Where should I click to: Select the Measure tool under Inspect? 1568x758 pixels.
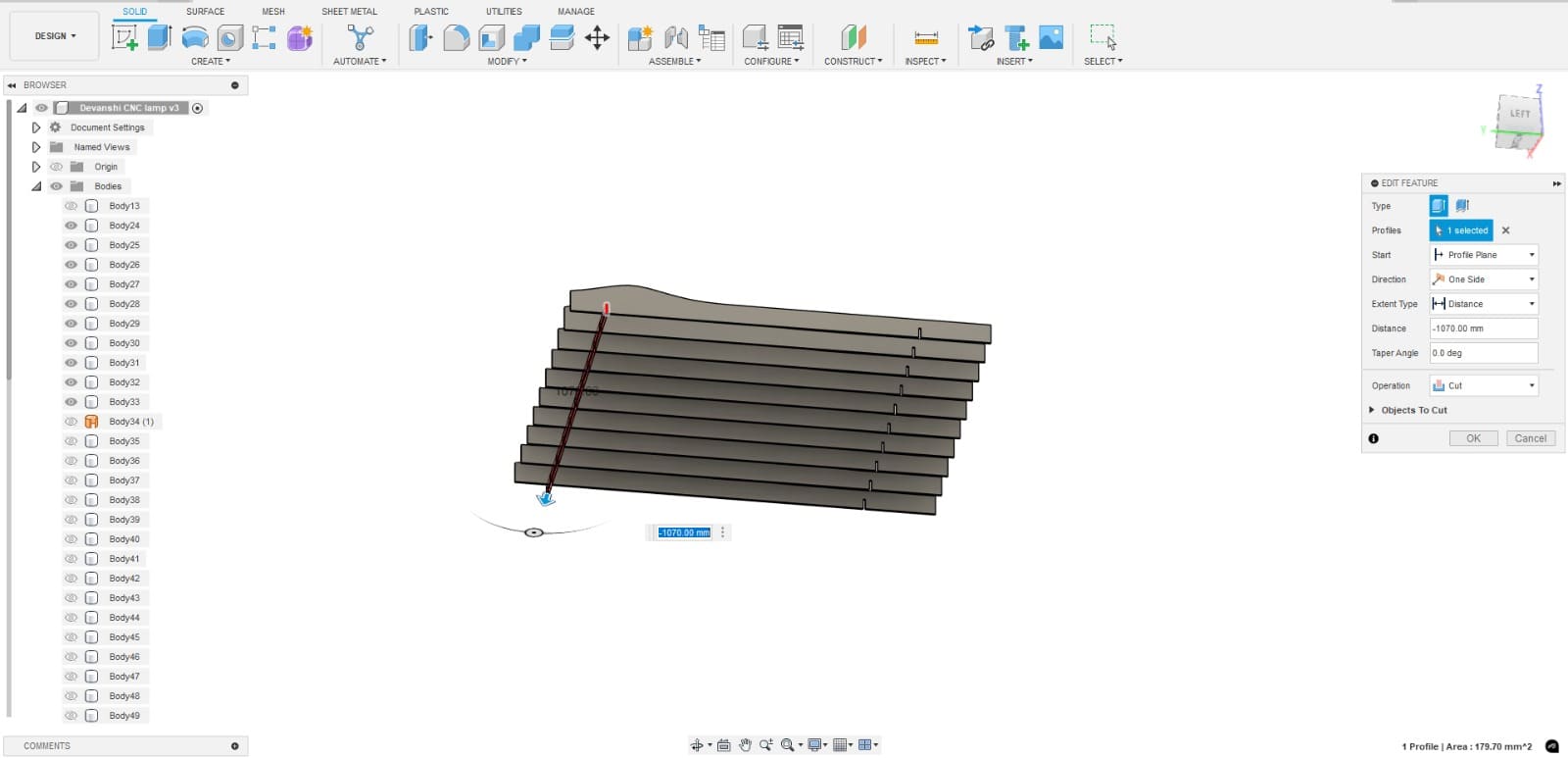(x=926, y=37)
